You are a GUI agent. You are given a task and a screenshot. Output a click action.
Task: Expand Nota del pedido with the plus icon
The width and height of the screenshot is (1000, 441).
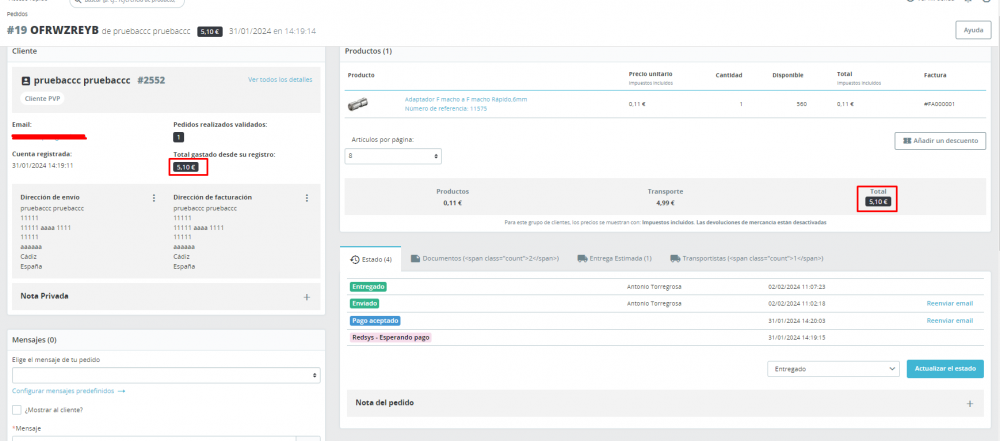970,403
